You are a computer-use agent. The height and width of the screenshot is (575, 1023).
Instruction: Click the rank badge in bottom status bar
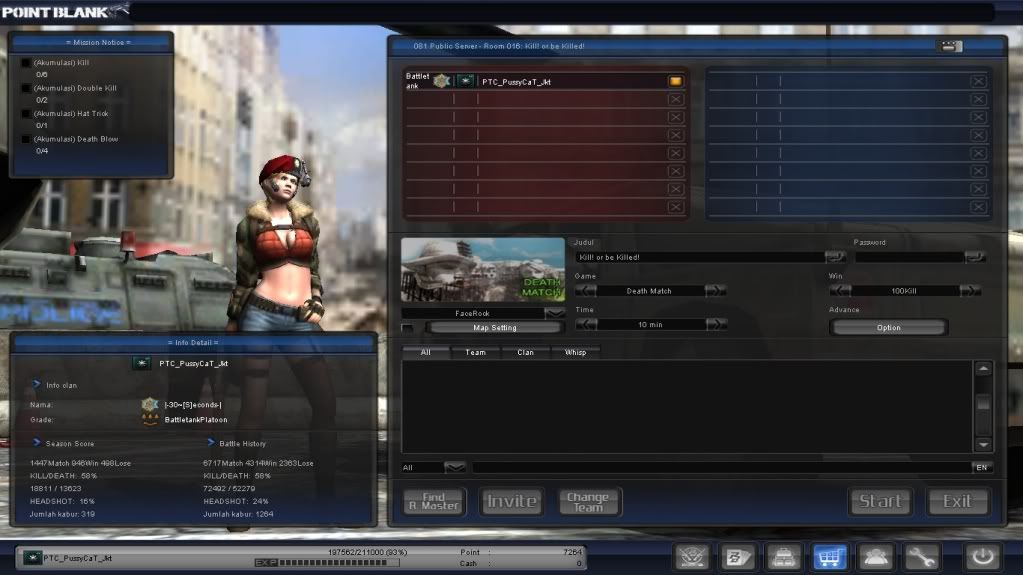[32, 558]
